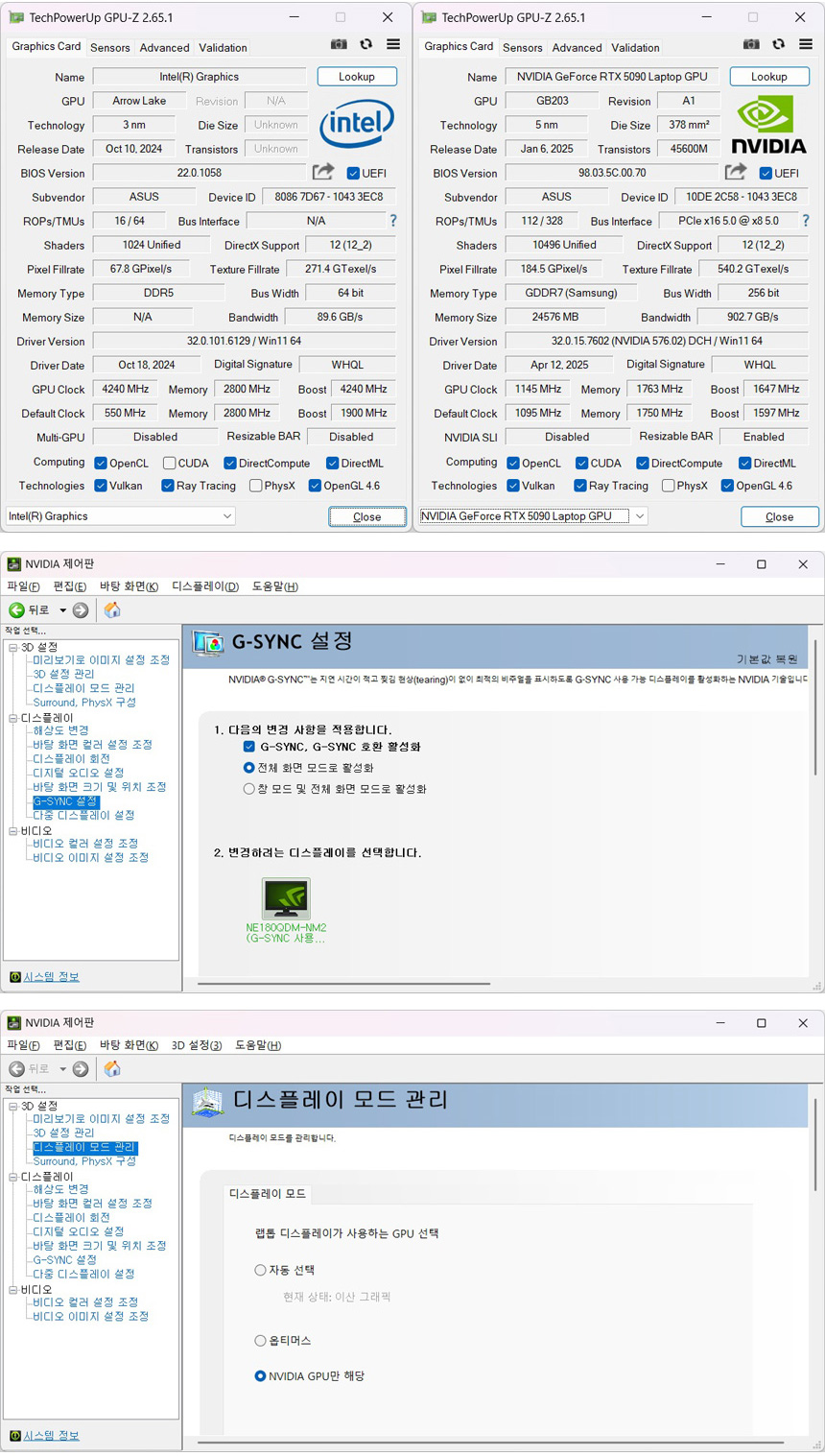This screenshot has height=1456, width=825.
Task: Click the Bus Interface question mark next to PCIe x16
Action: (x=805, y=221)
